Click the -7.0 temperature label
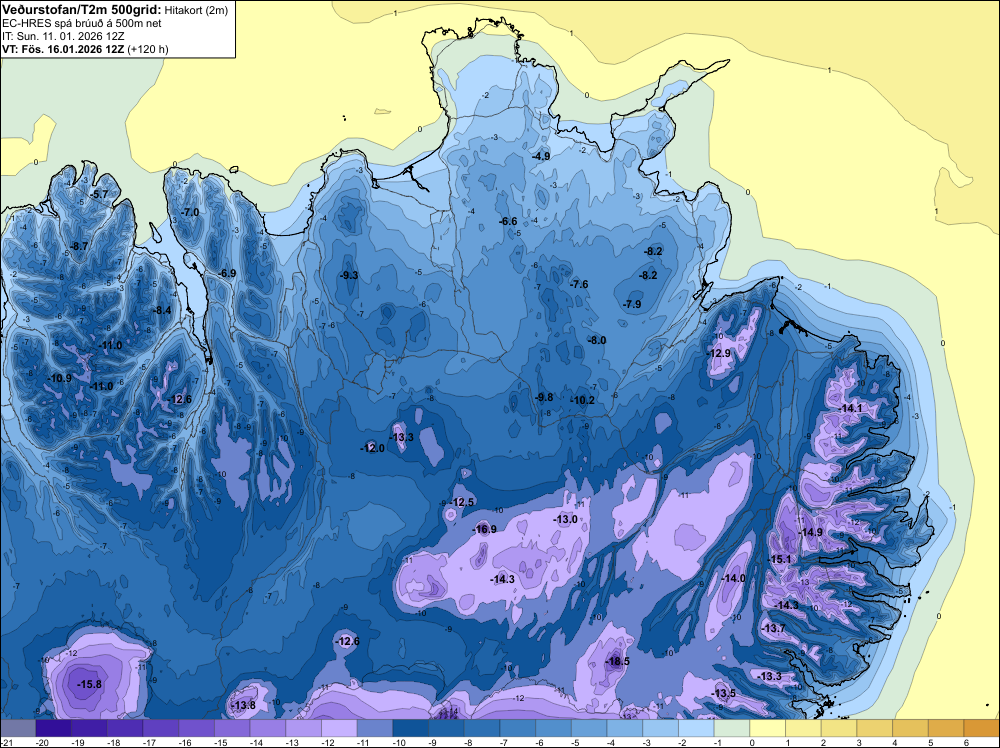Viewport: 1000px width, 748px height. click(190, 212)
